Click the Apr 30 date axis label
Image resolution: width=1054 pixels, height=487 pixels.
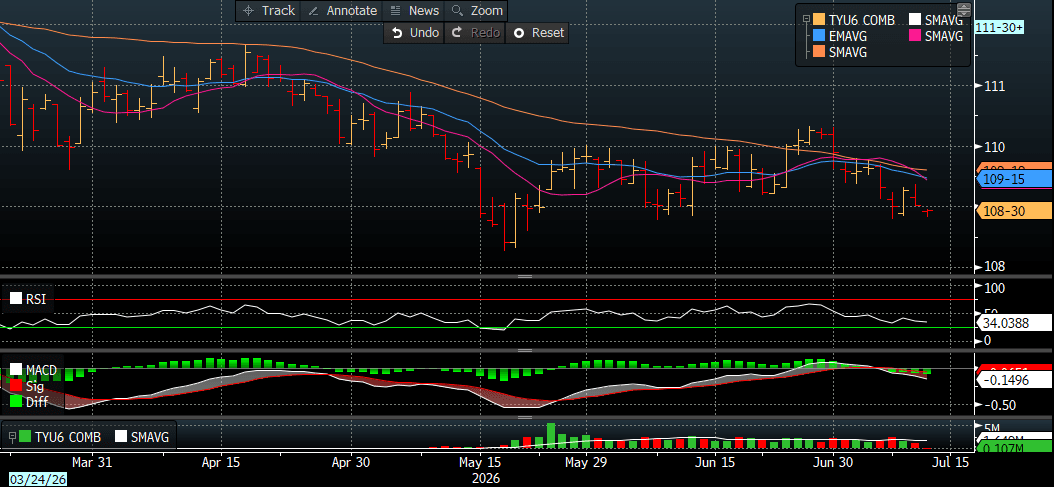point(350,463)
